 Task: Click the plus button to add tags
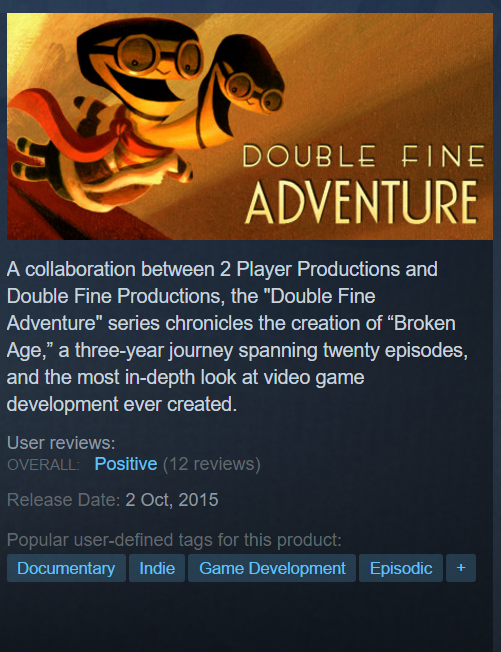coord(461,568)
